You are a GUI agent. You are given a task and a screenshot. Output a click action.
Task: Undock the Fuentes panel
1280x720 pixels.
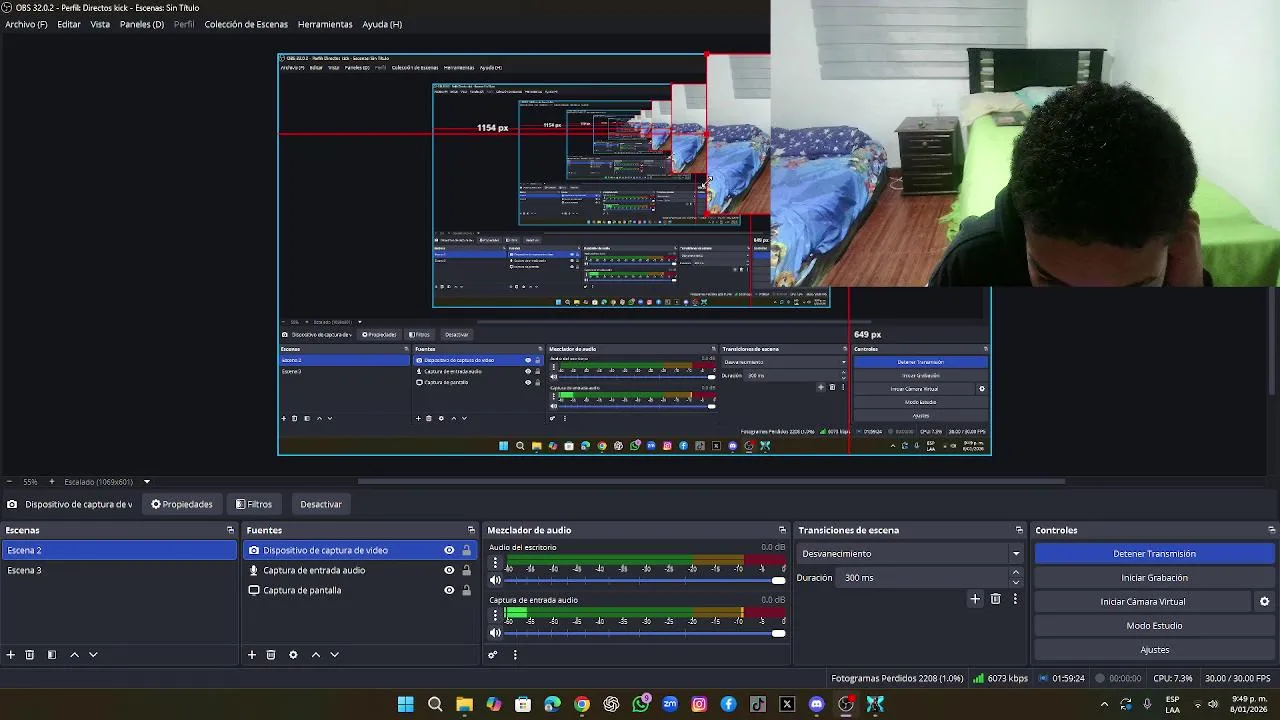471,530
